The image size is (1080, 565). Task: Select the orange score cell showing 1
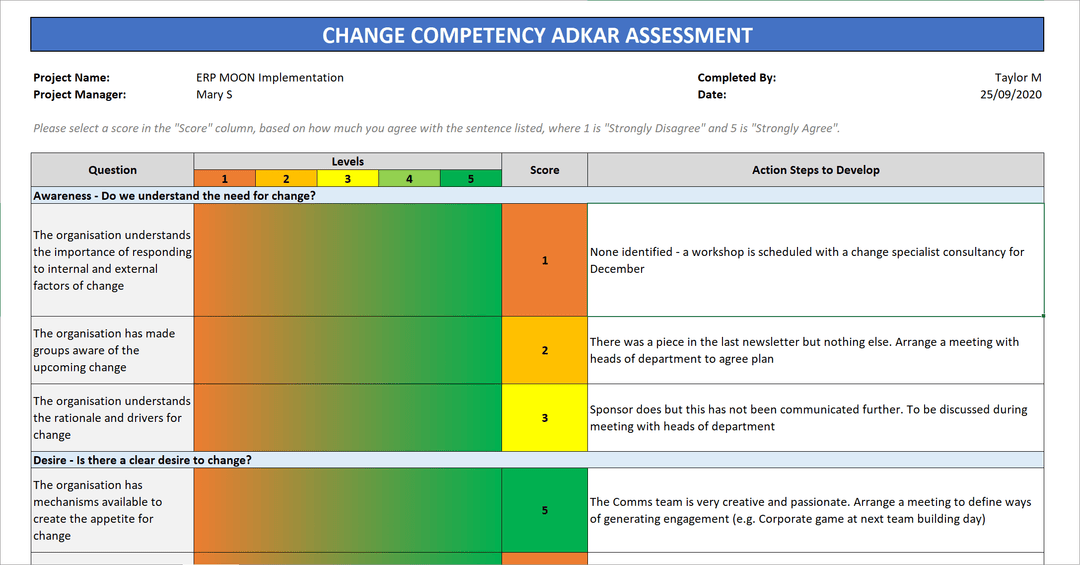tap(544, 260)
